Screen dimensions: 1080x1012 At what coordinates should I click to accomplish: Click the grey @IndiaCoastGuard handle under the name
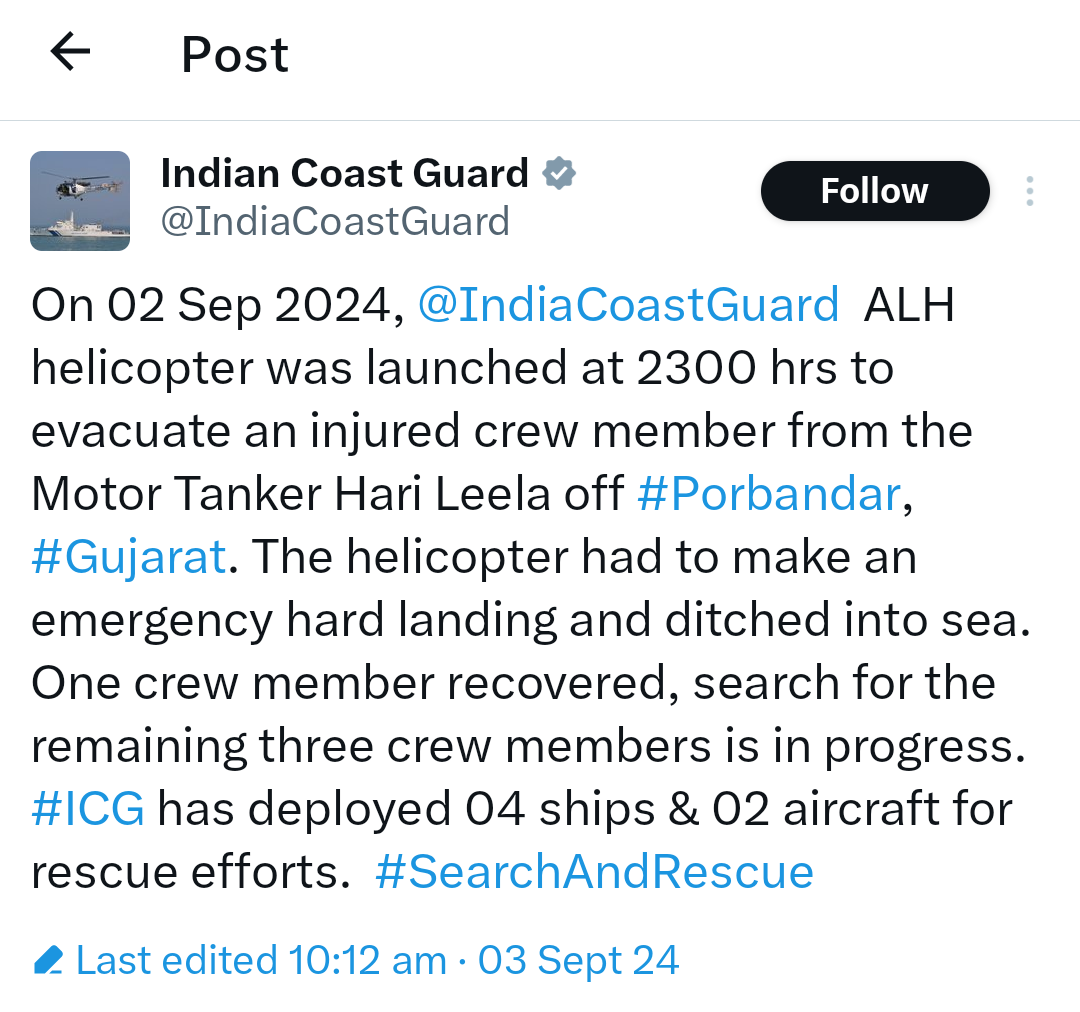[335, 221]
